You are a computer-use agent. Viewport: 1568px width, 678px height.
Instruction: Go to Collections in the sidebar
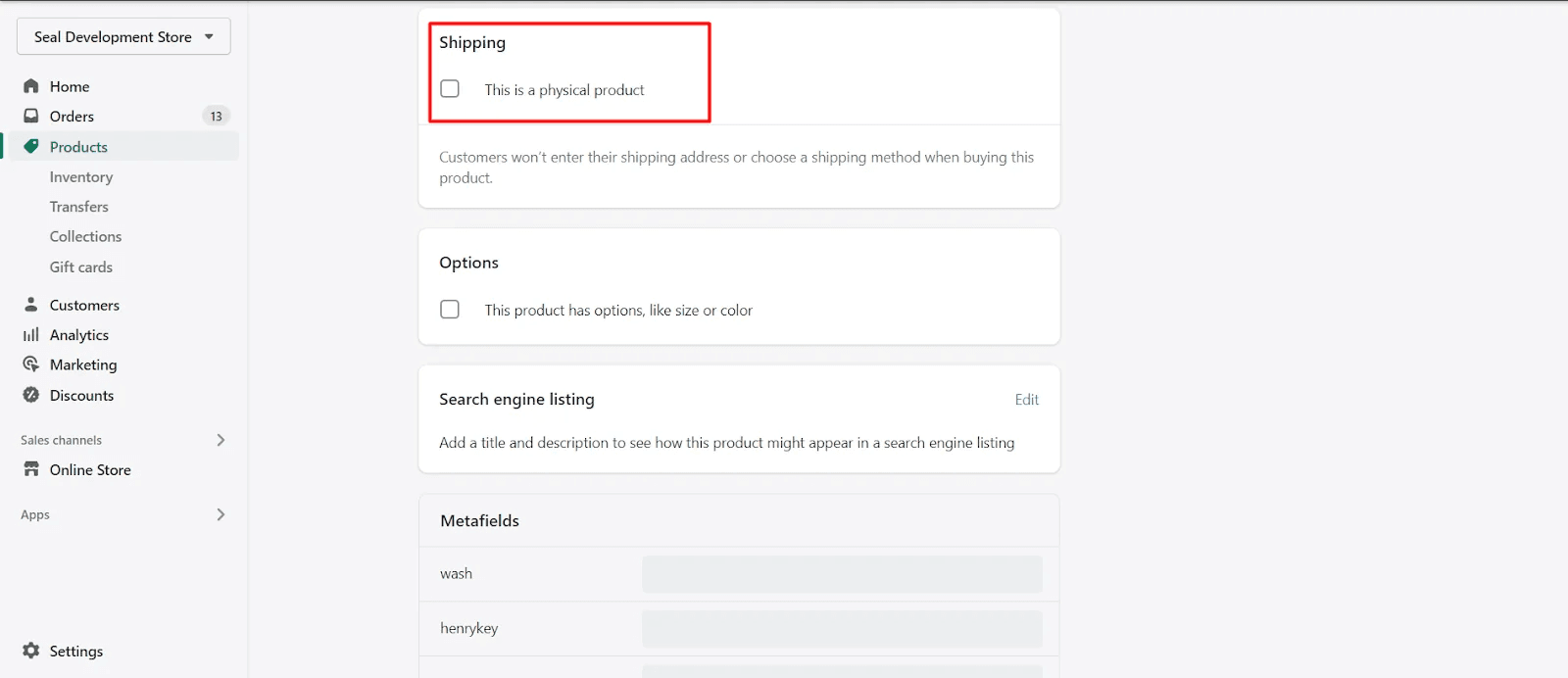pos(86,236)
